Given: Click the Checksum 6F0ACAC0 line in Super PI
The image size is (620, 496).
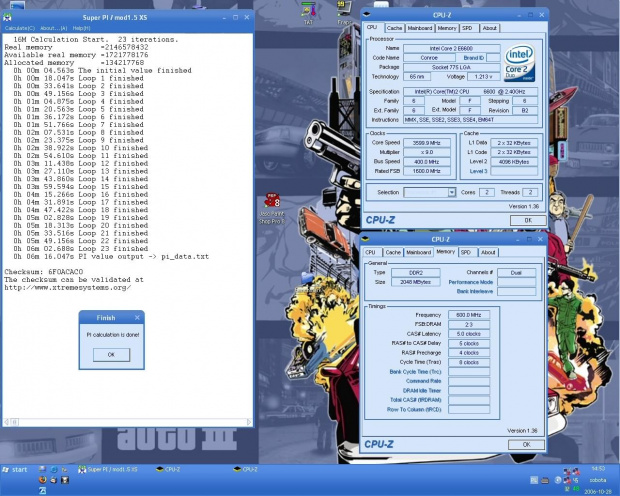Looking at the screenshot, I should pos(44,272).
